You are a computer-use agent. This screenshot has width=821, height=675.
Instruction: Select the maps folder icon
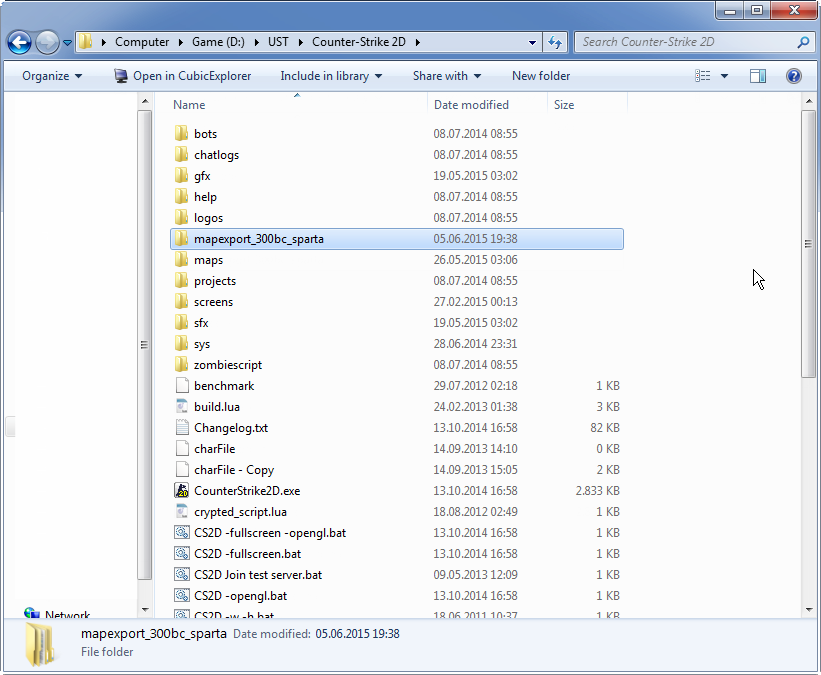point(181,260)
